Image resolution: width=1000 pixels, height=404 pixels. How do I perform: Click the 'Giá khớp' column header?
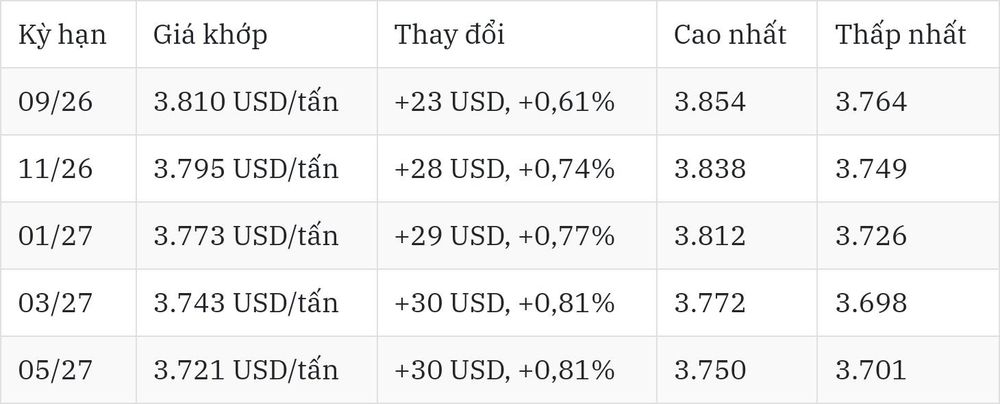(x=210, y=35)
